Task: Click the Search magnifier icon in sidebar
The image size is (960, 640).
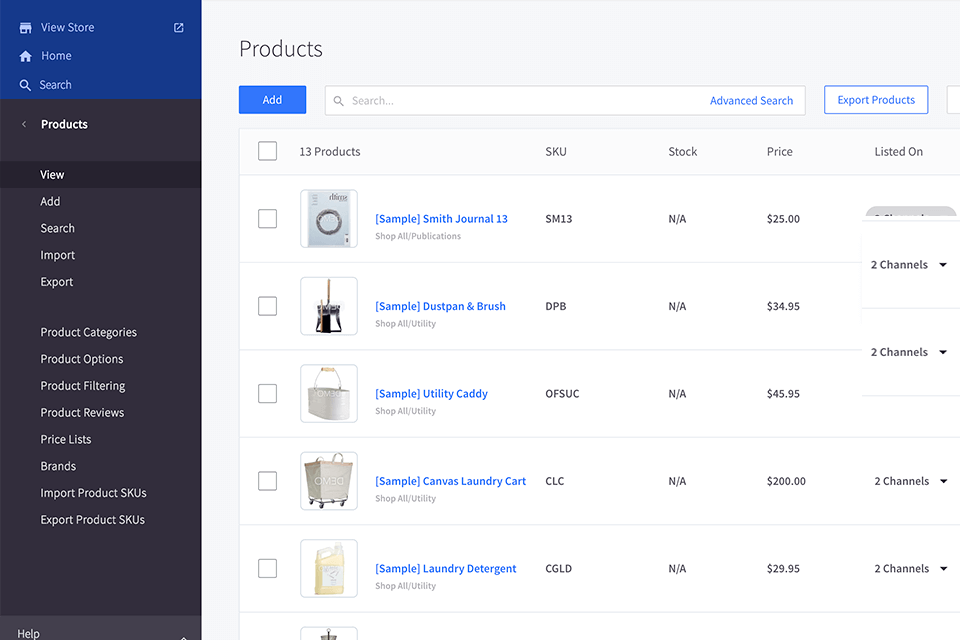Action: pos(26,86)
